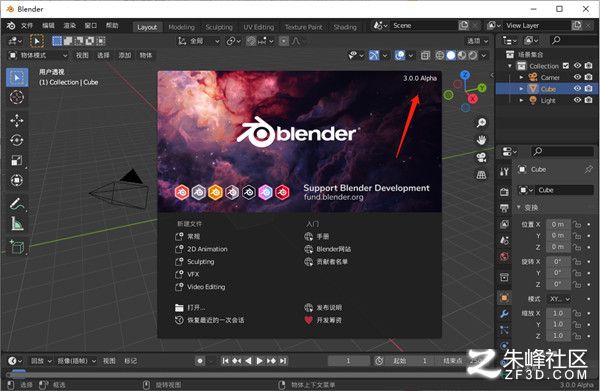
Task: Select the 3D Cursor tool
Action: click(16, 97)
